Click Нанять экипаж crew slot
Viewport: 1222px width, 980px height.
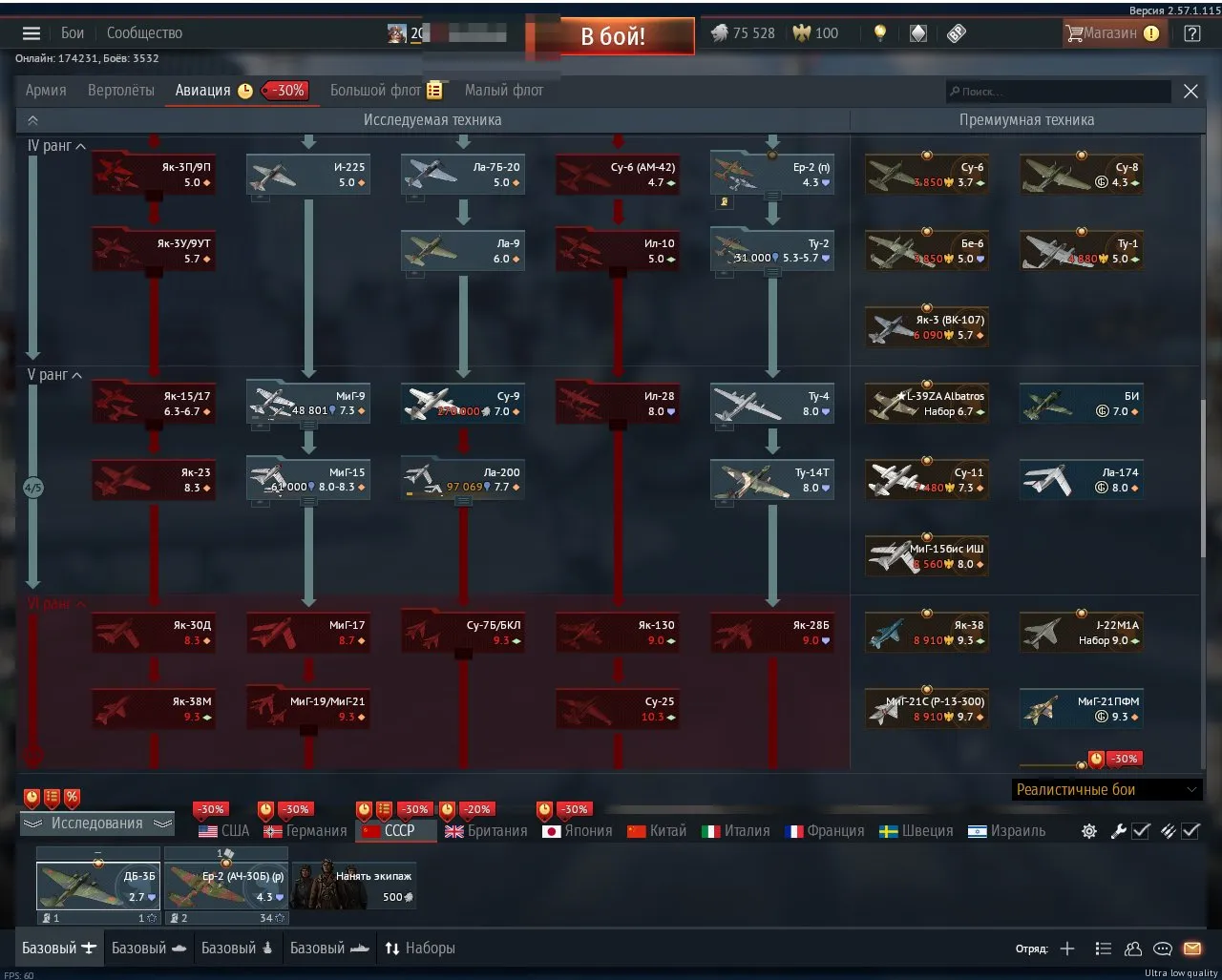click(x=354, y=886)
